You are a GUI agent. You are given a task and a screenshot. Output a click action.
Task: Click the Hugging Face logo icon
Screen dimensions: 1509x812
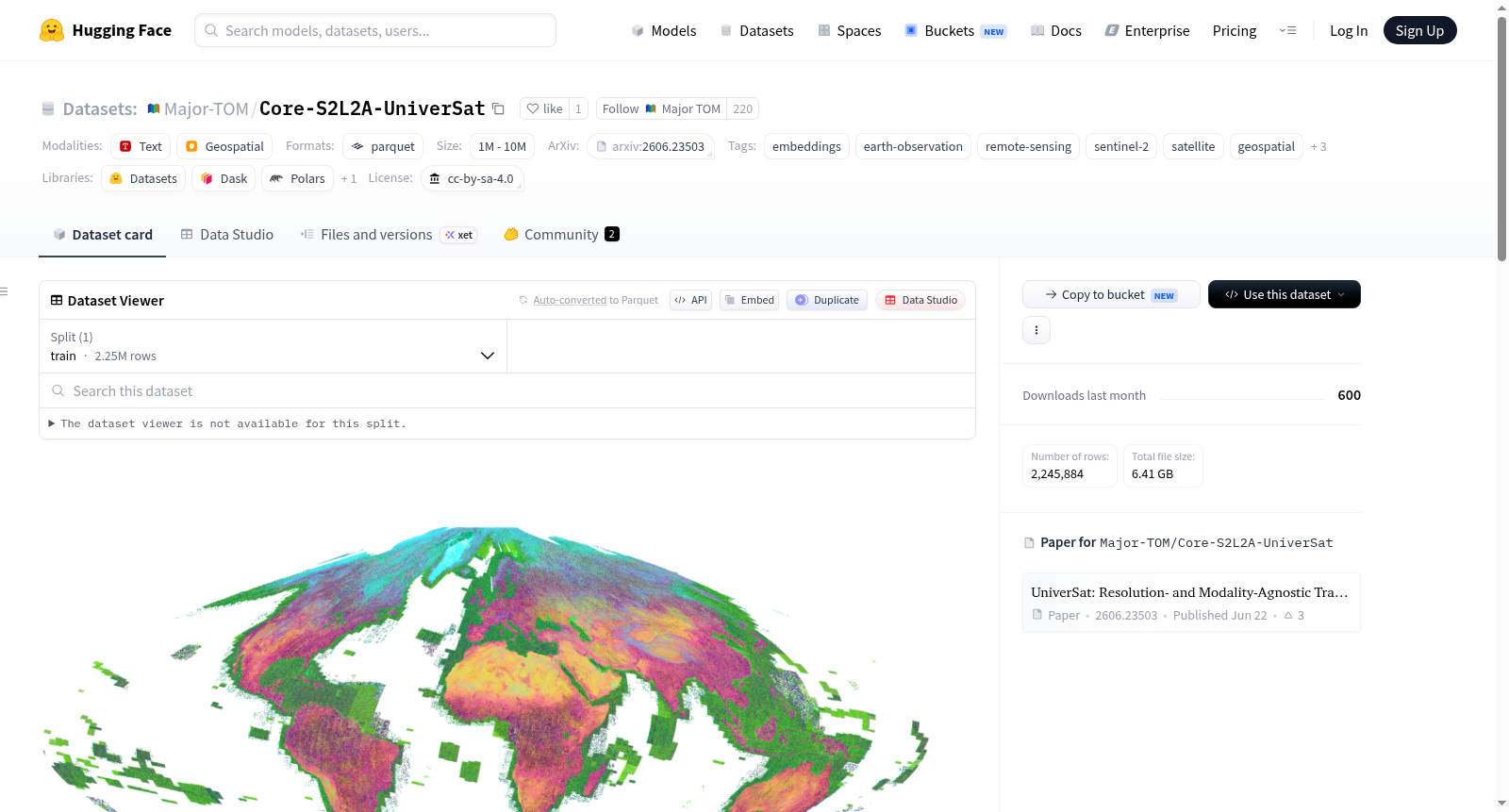[52, 30]
